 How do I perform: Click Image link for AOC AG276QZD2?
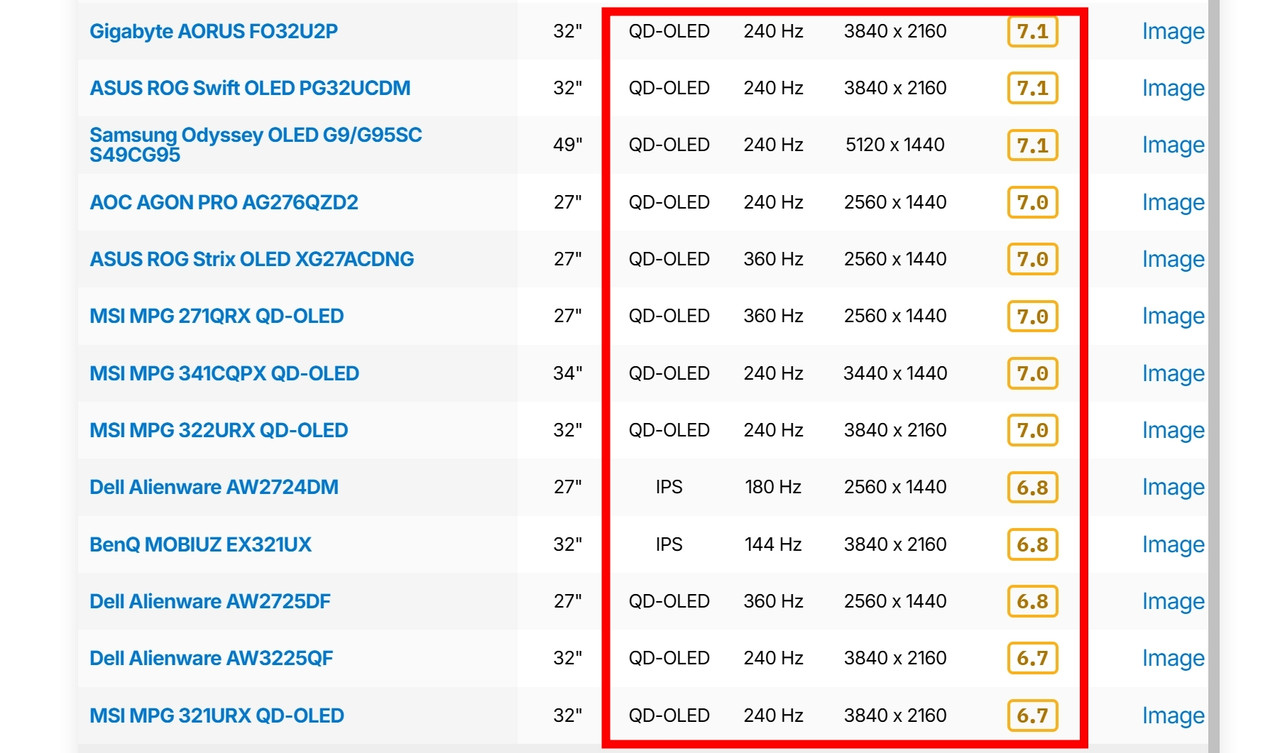pos(1173,202)
